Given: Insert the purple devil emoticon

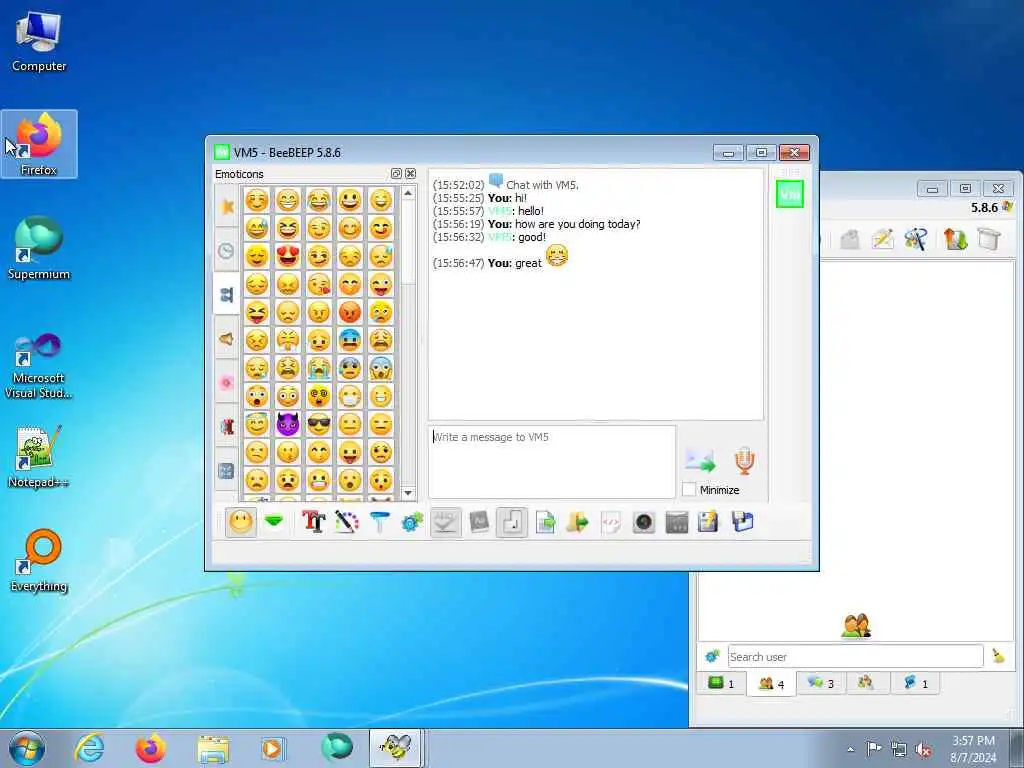Looking at the screenshot, I should 288,424.
